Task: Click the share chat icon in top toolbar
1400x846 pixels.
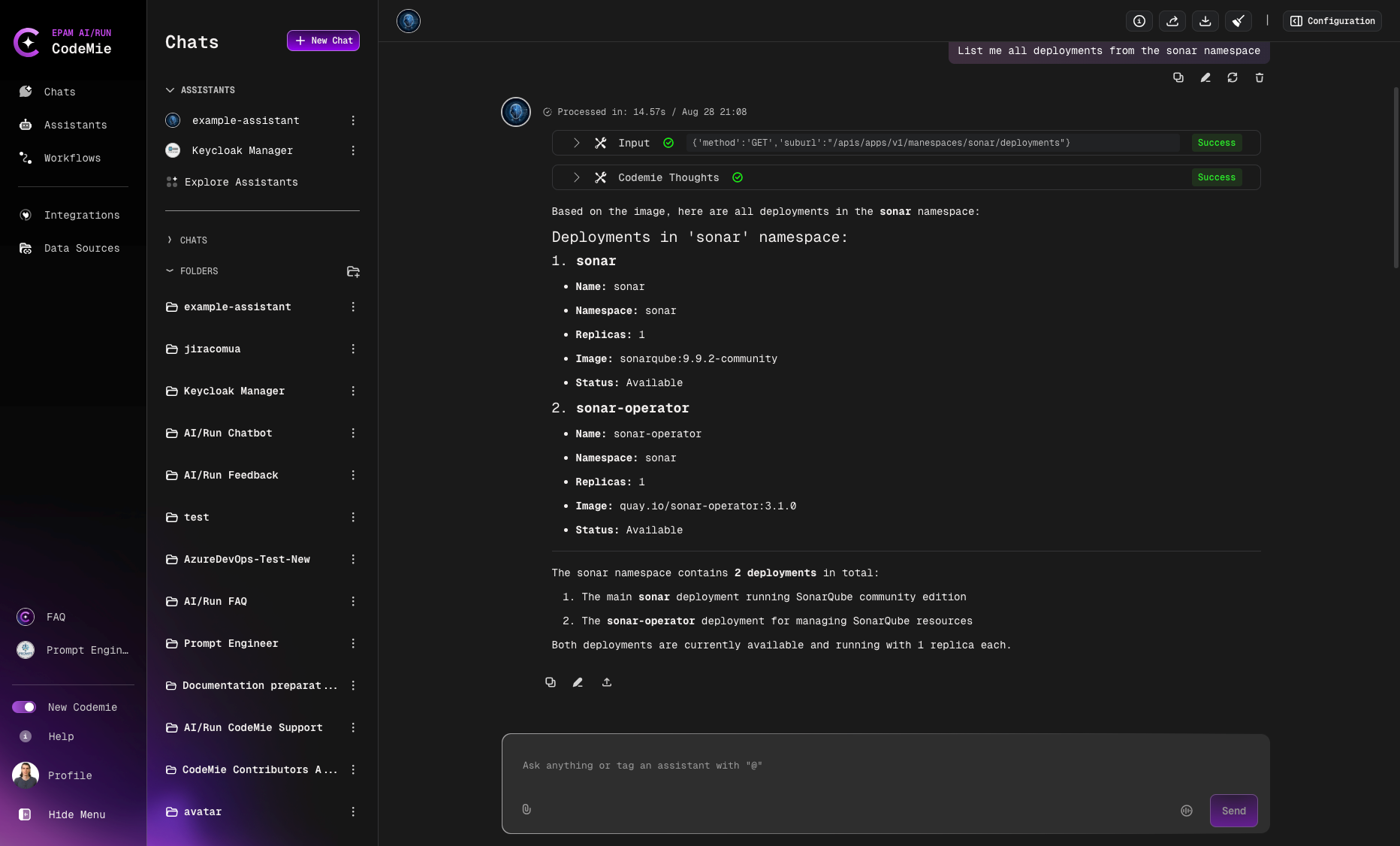Action: (1172, 21)
